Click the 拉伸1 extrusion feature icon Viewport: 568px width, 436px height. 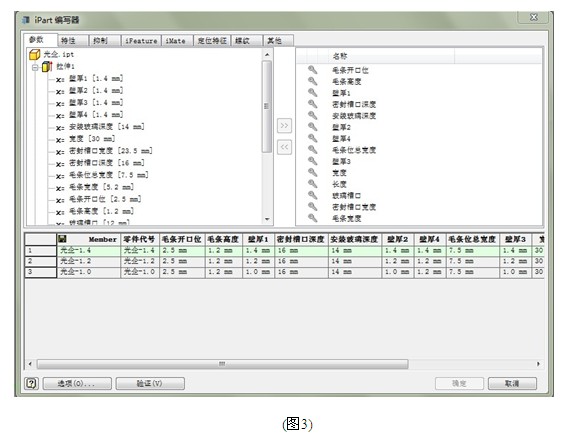(x=47, y=67)
